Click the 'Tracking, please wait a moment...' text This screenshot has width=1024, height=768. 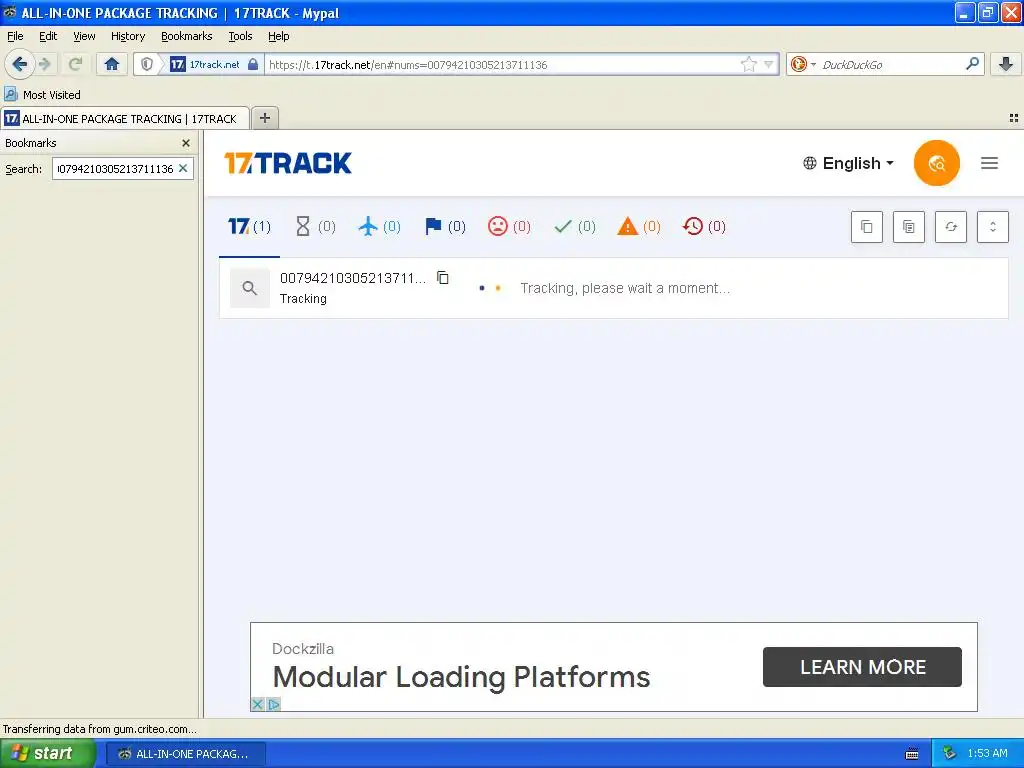coord(625,288)
